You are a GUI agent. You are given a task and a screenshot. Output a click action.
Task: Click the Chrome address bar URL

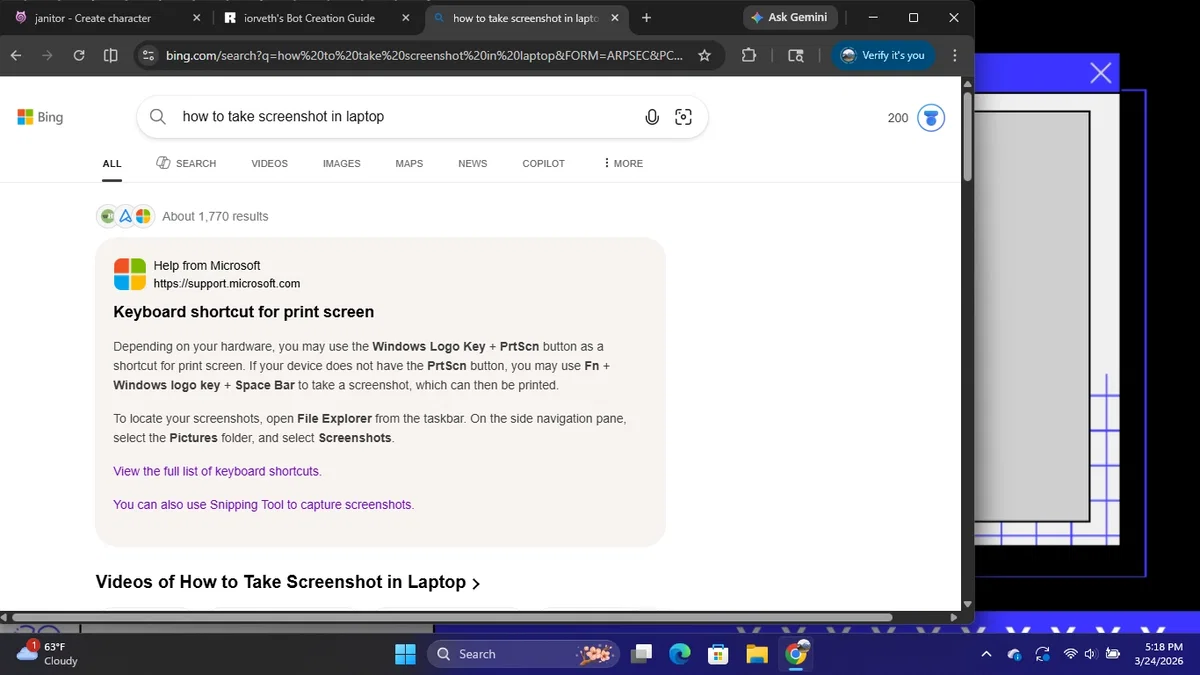425,56
